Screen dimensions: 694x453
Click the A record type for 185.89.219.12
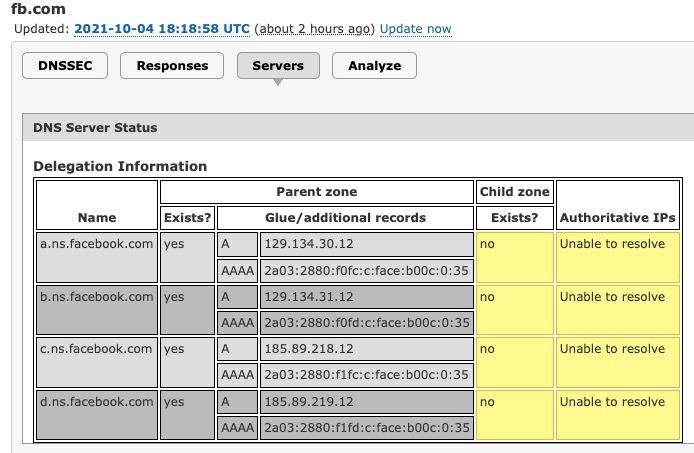click(x=237, y=402)
